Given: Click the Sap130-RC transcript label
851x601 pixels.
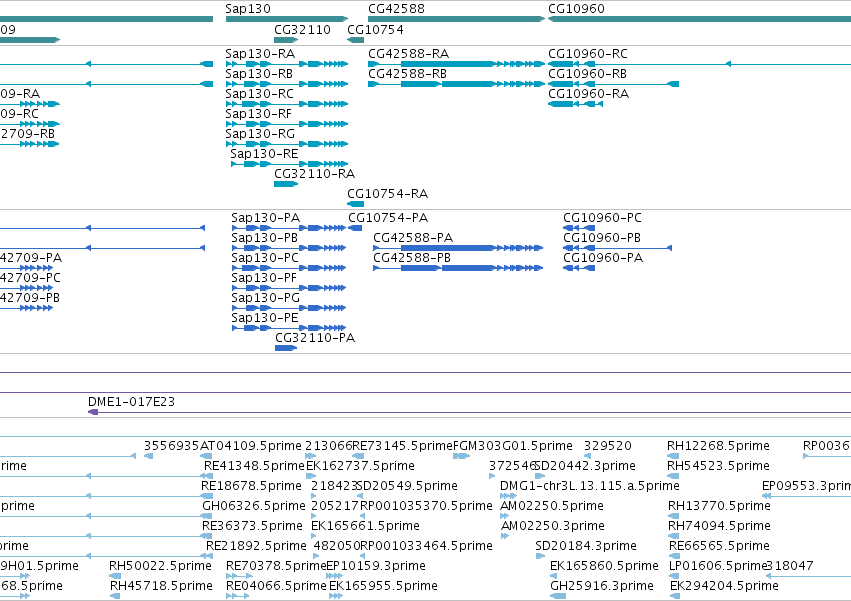Looking at the screenshot, I should pyautogui.click(x=259, y=94).
